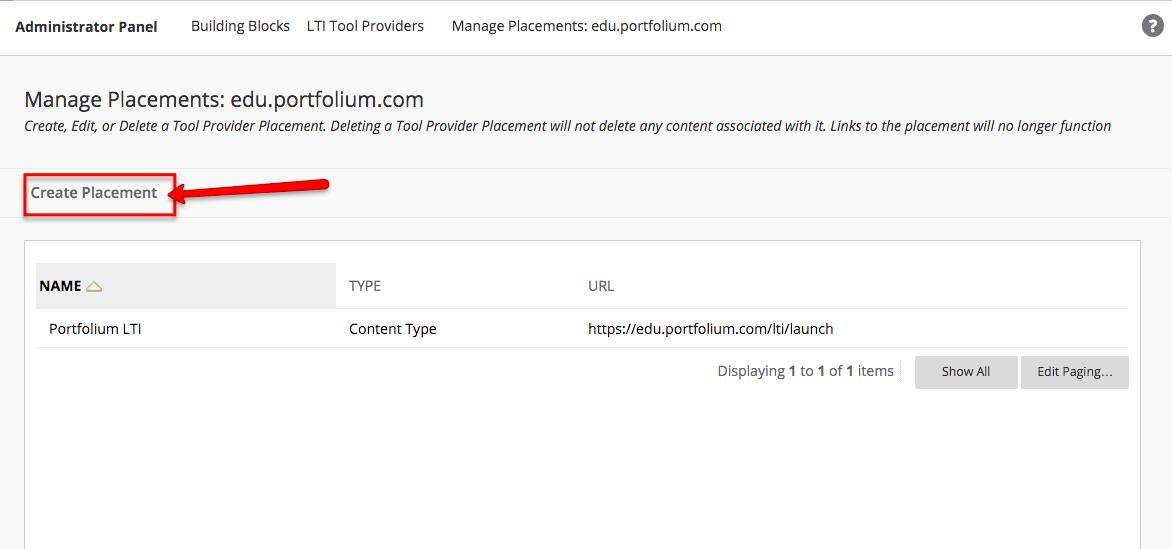This screenshot has width=1172, height=549.
Task: Click the TYPE column header
Action: 365,286
